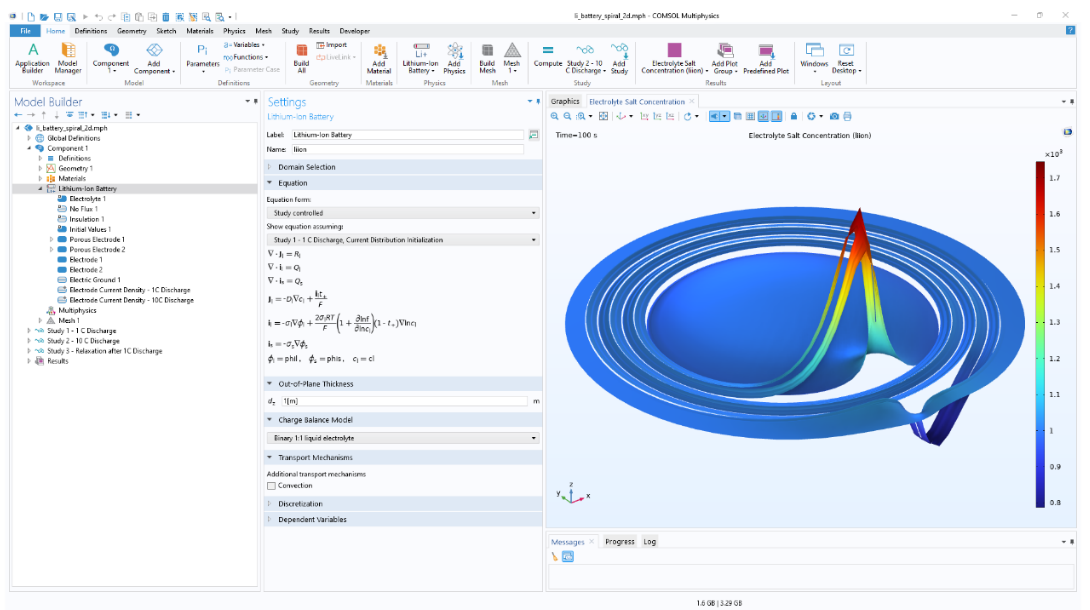Switch to the Results ribbon tab

coord(319,31)
